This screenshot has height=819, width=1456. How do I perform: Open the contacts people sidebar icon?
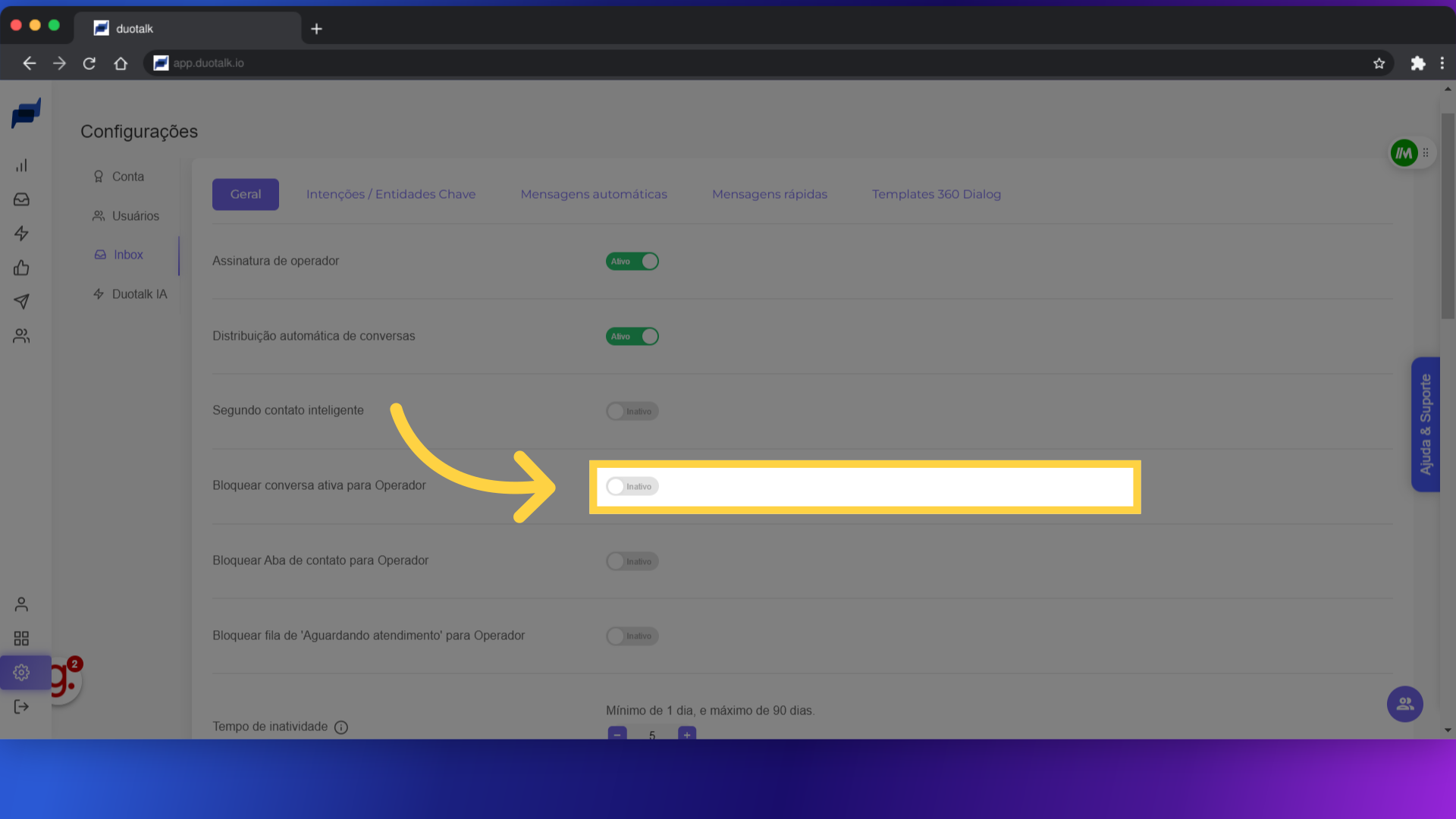tap(21, 336)
